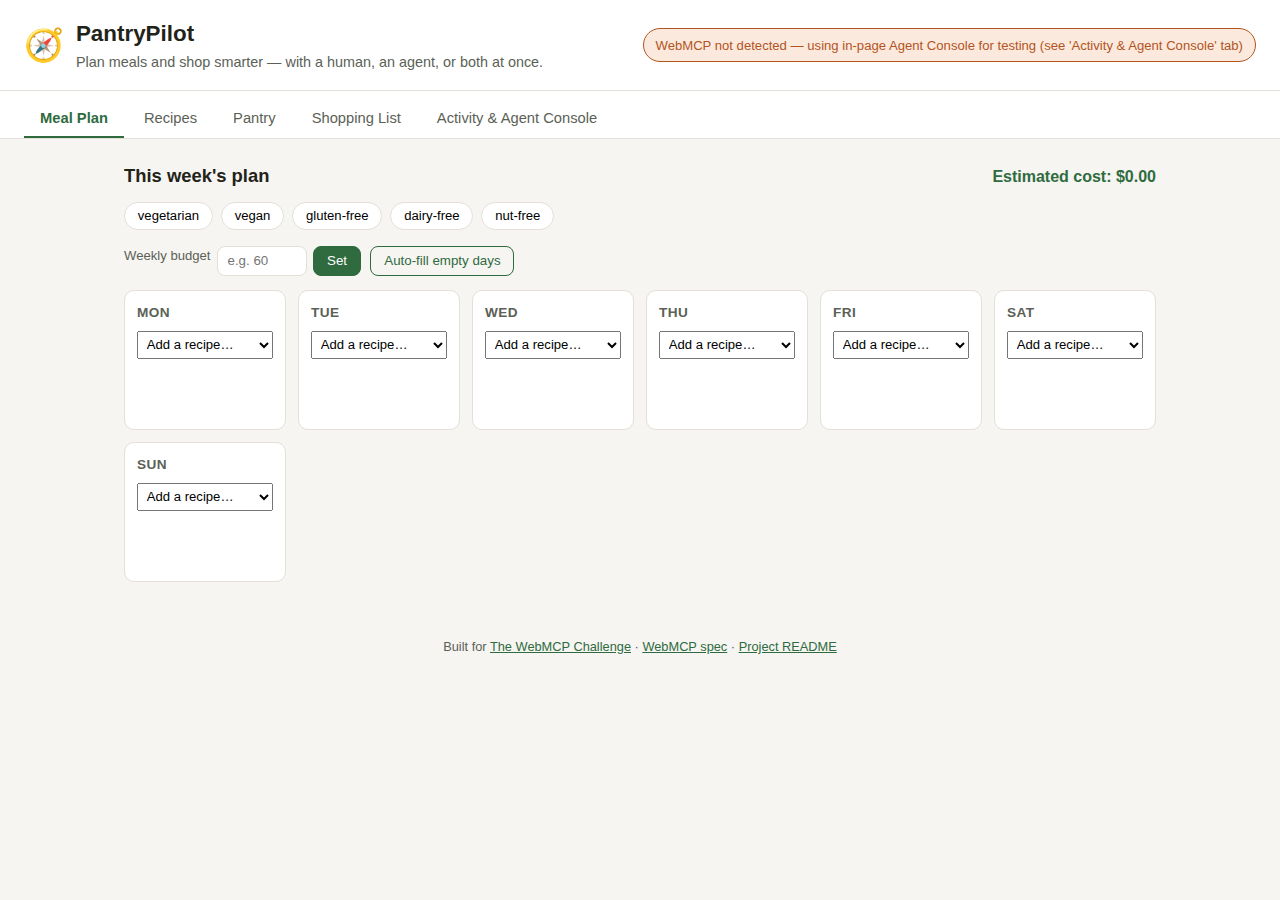Click Auto-fill empty days button
1280x900 pixels.
click(x=442, y=261)
